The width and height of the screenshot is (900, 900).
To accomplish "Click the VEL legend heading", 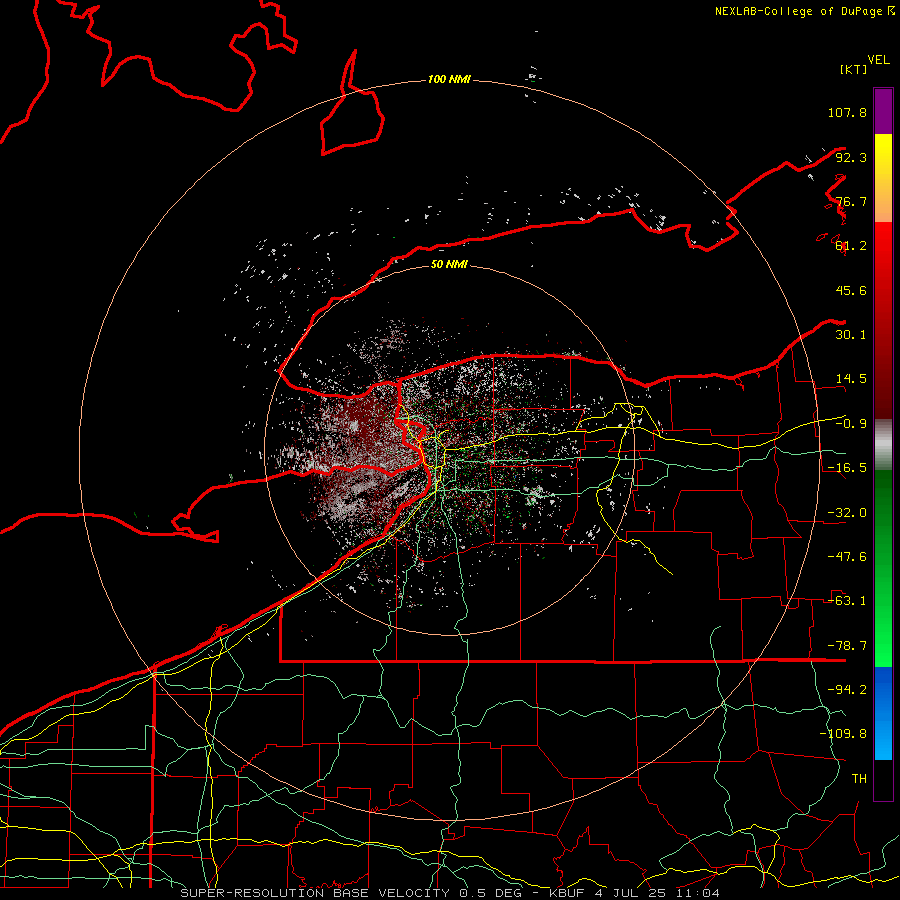I will [x=878, y=60].
